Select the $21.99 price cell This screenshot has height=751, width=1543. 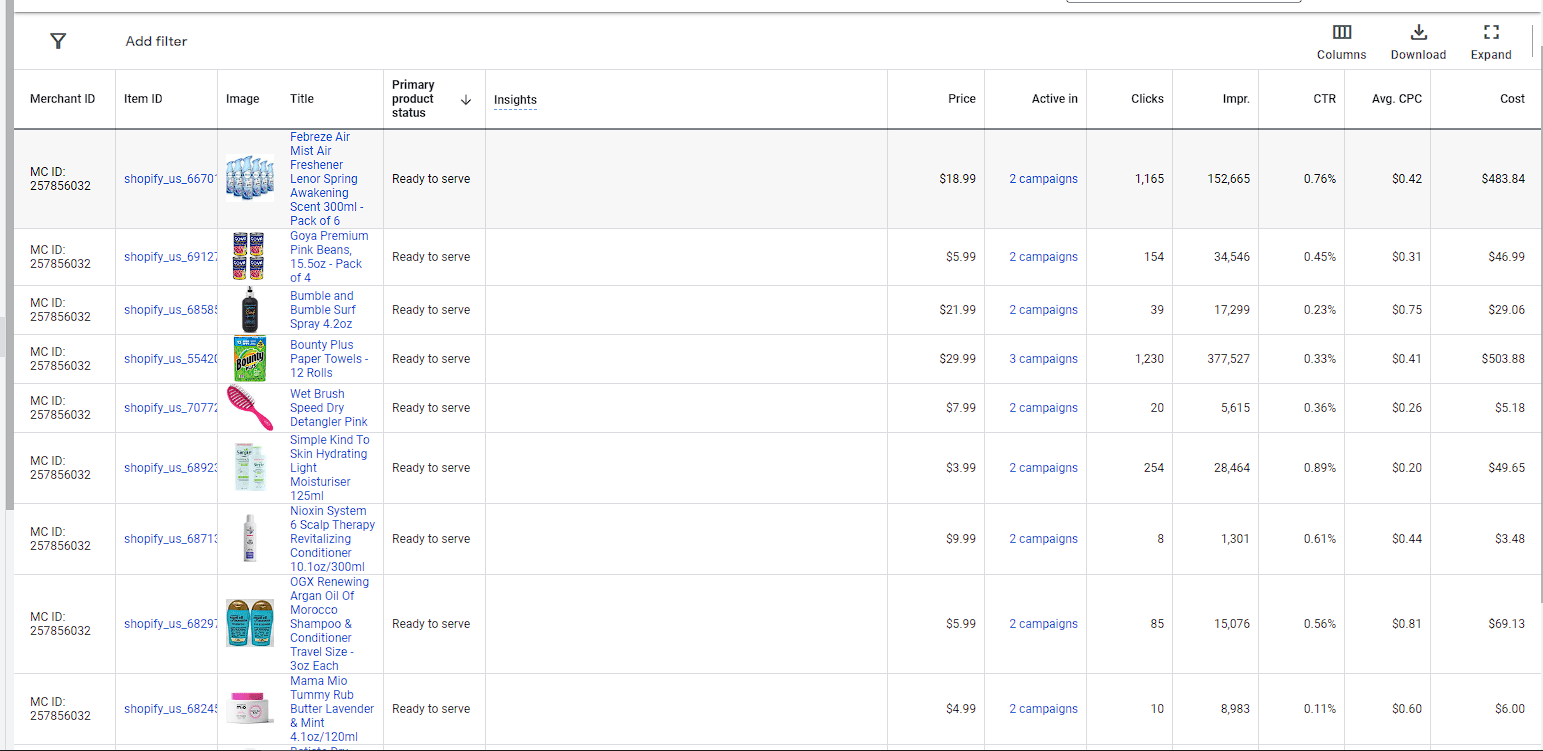[958, 310]
